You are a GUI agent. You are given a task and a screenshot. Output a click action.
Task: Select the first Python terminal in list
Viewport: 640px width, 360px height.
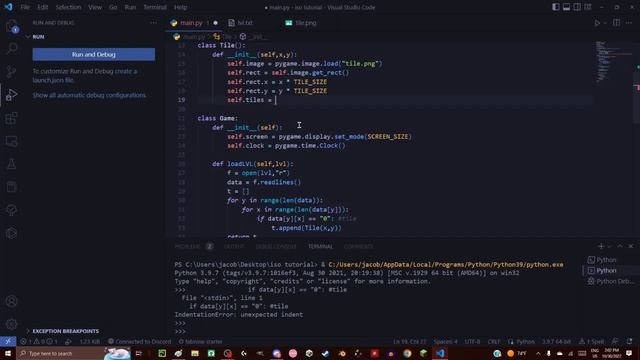(x=606, y=260)
